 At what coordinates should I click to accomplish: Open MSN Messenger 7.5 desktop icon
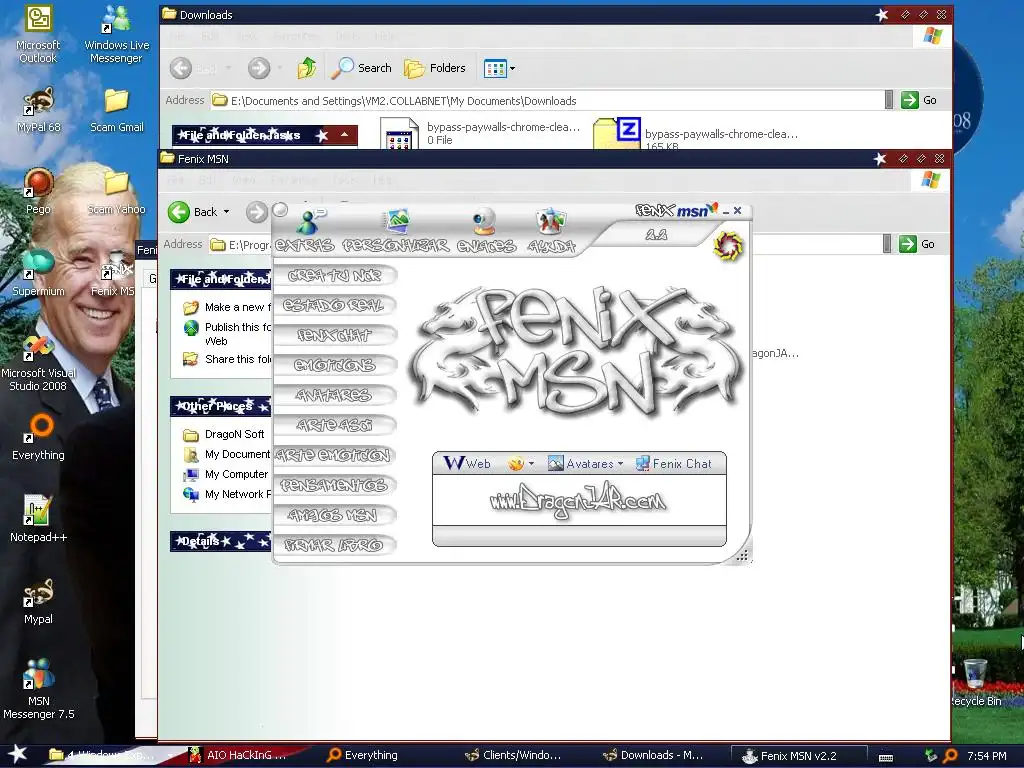point(38,690)
